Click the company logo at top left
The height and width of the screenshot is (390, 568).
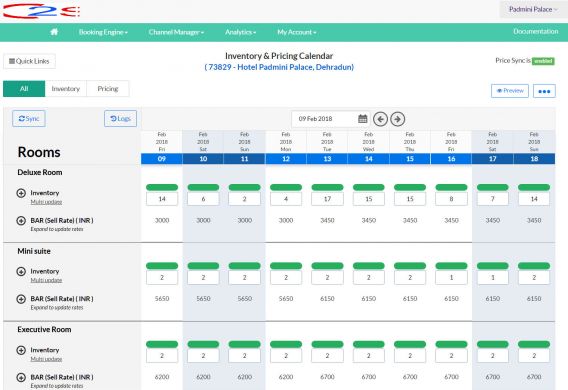[41, 11]
